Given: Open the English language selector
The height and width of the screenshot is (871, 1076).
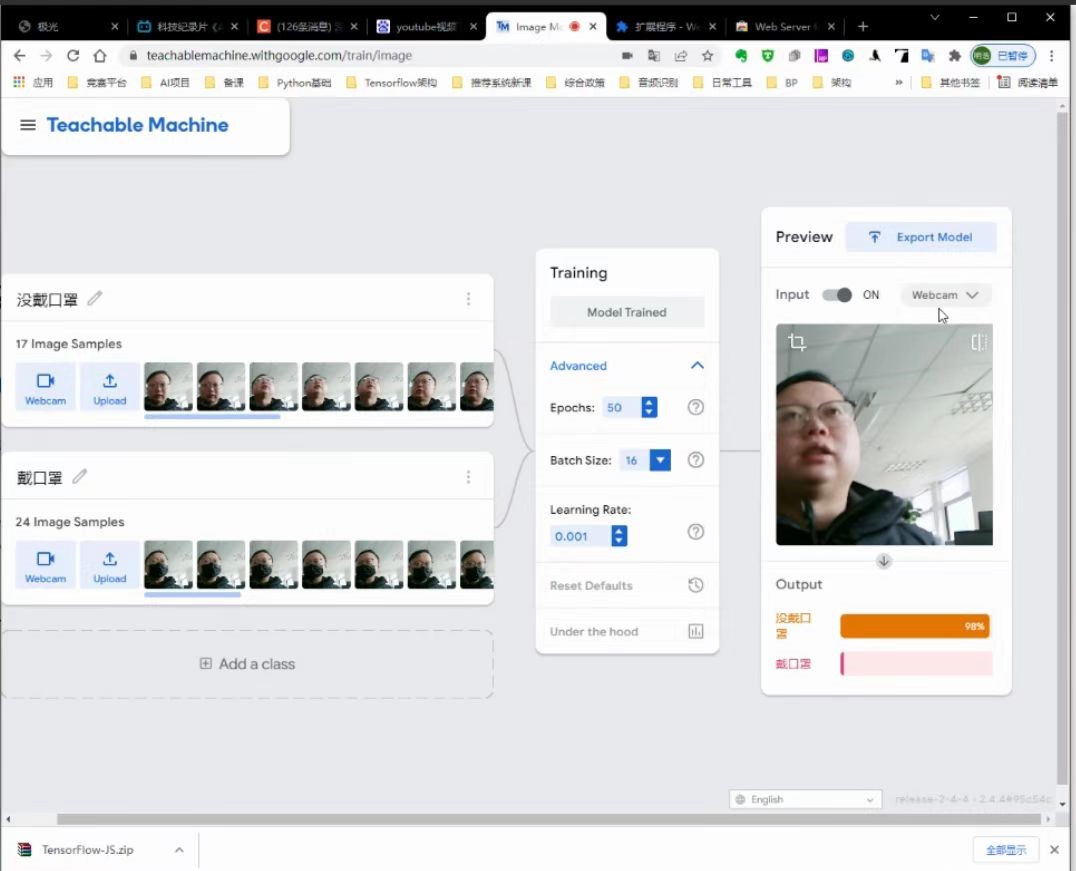Looking at the screenshot, I should point(805,799).
